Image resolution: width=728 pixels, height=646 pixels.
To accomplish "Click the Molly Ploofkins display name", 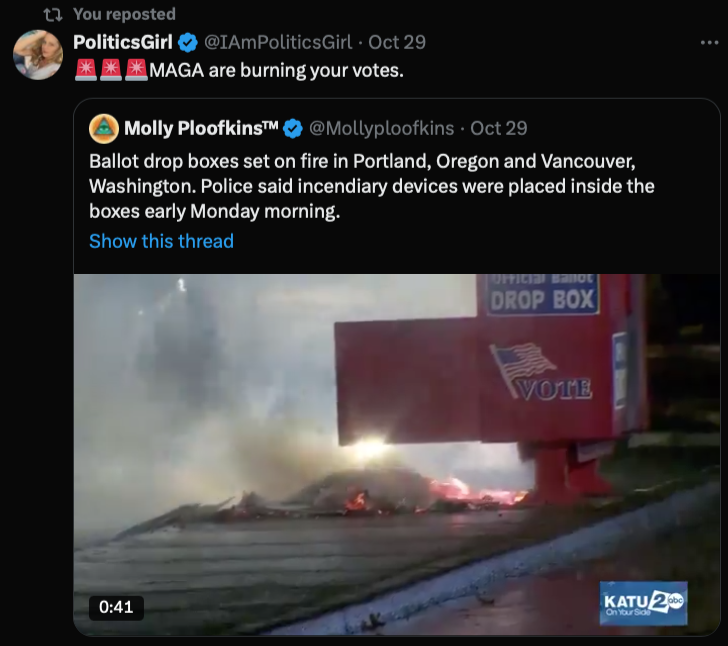I will point(201,128).
